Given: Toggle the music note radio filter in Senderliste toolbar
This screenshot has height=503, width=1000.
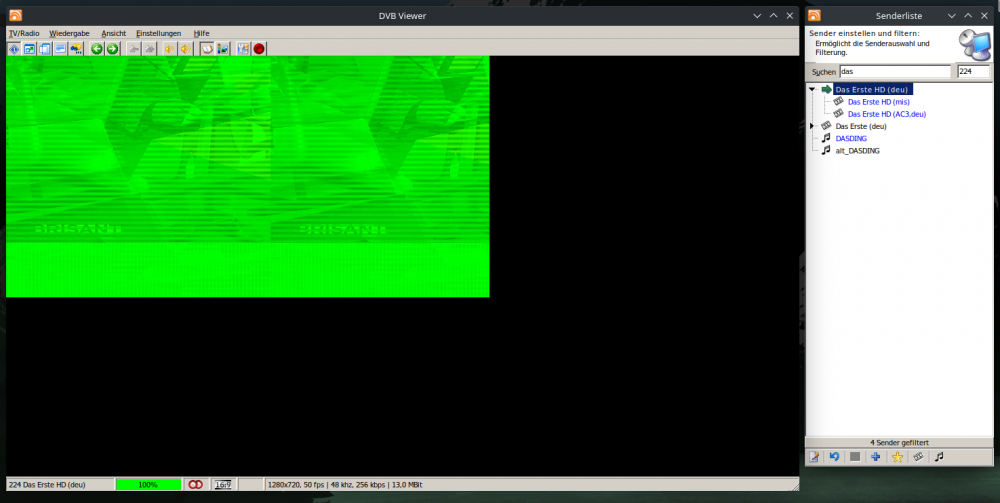Looking at the screenshot, I should [x=939, y=456].
